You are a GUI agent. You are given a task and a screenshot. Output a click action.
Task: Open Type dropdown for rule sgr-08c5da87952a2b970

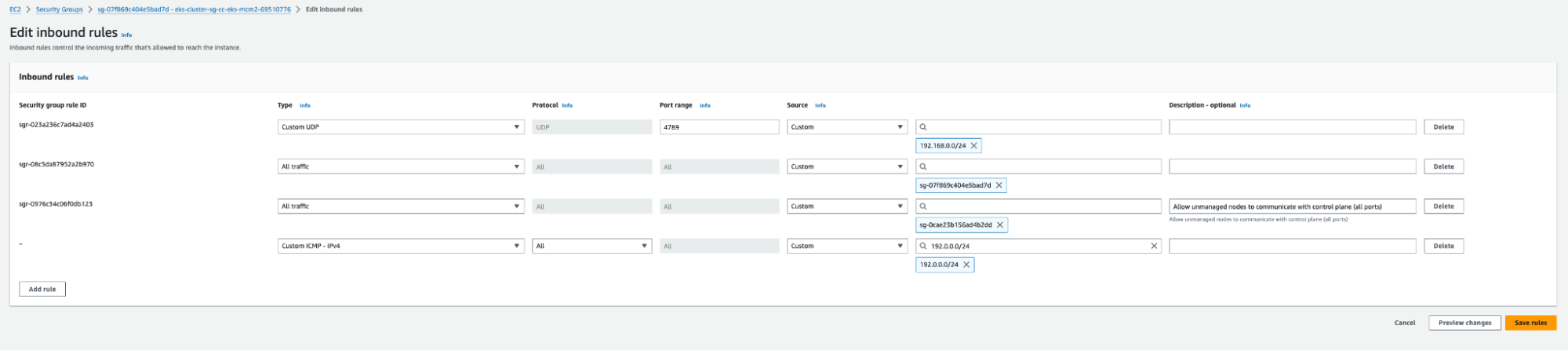401,166
